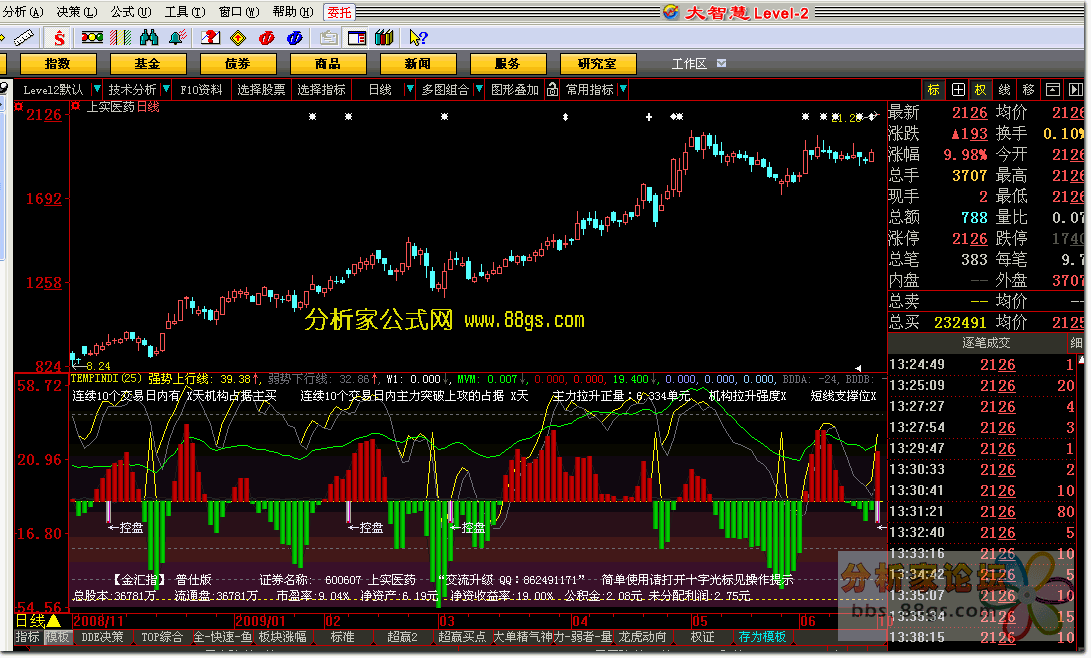
Task: Open the 窗口(W) menu
Action: point(239,12)
